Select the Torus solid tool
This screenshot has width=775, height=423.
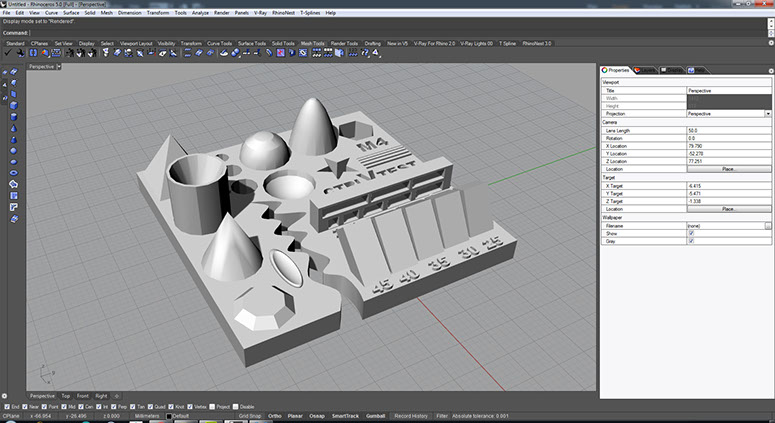click(14, 173)
